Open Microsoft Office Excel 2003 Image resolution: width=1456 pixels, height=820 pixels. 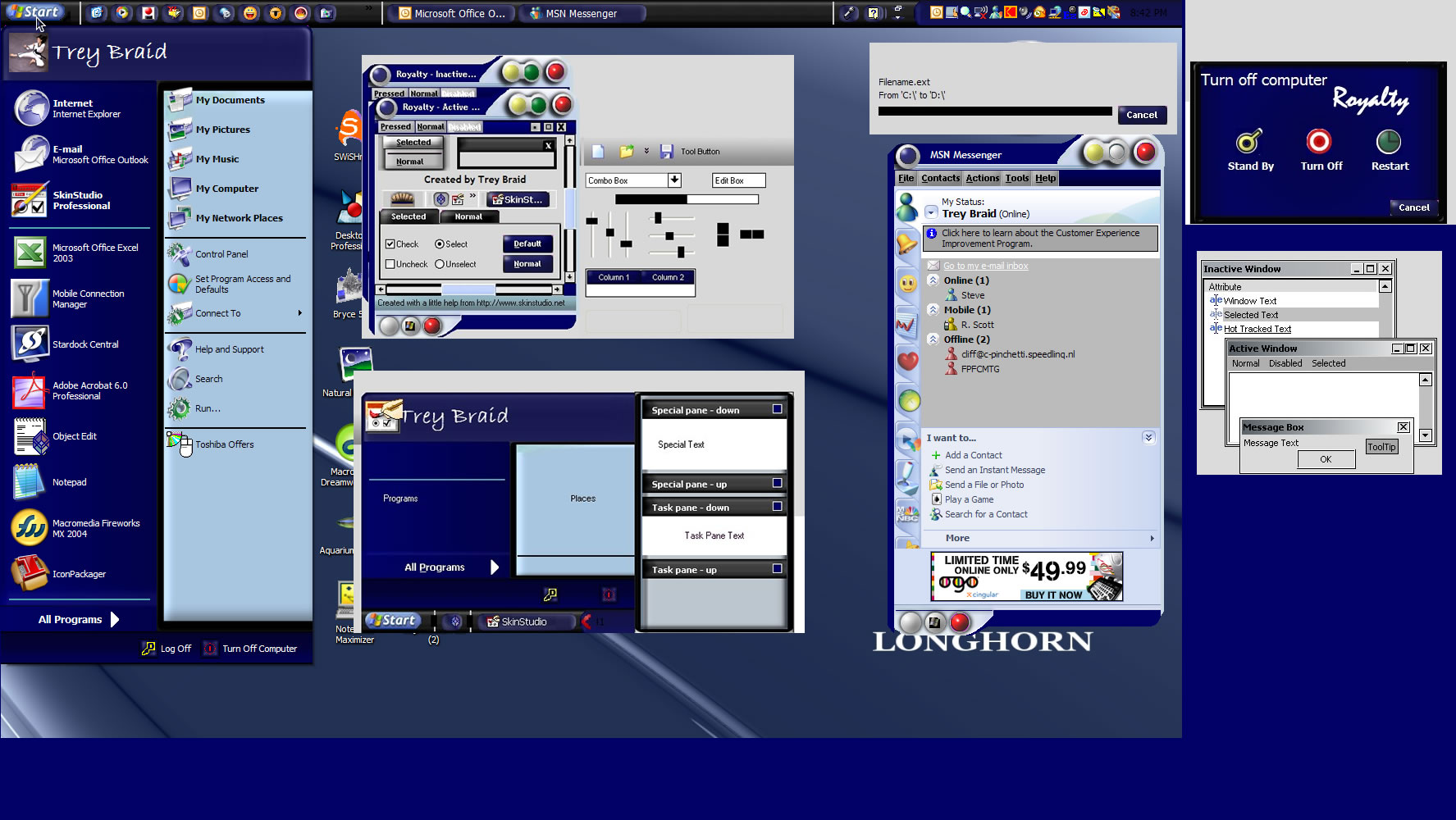(80, 253)
